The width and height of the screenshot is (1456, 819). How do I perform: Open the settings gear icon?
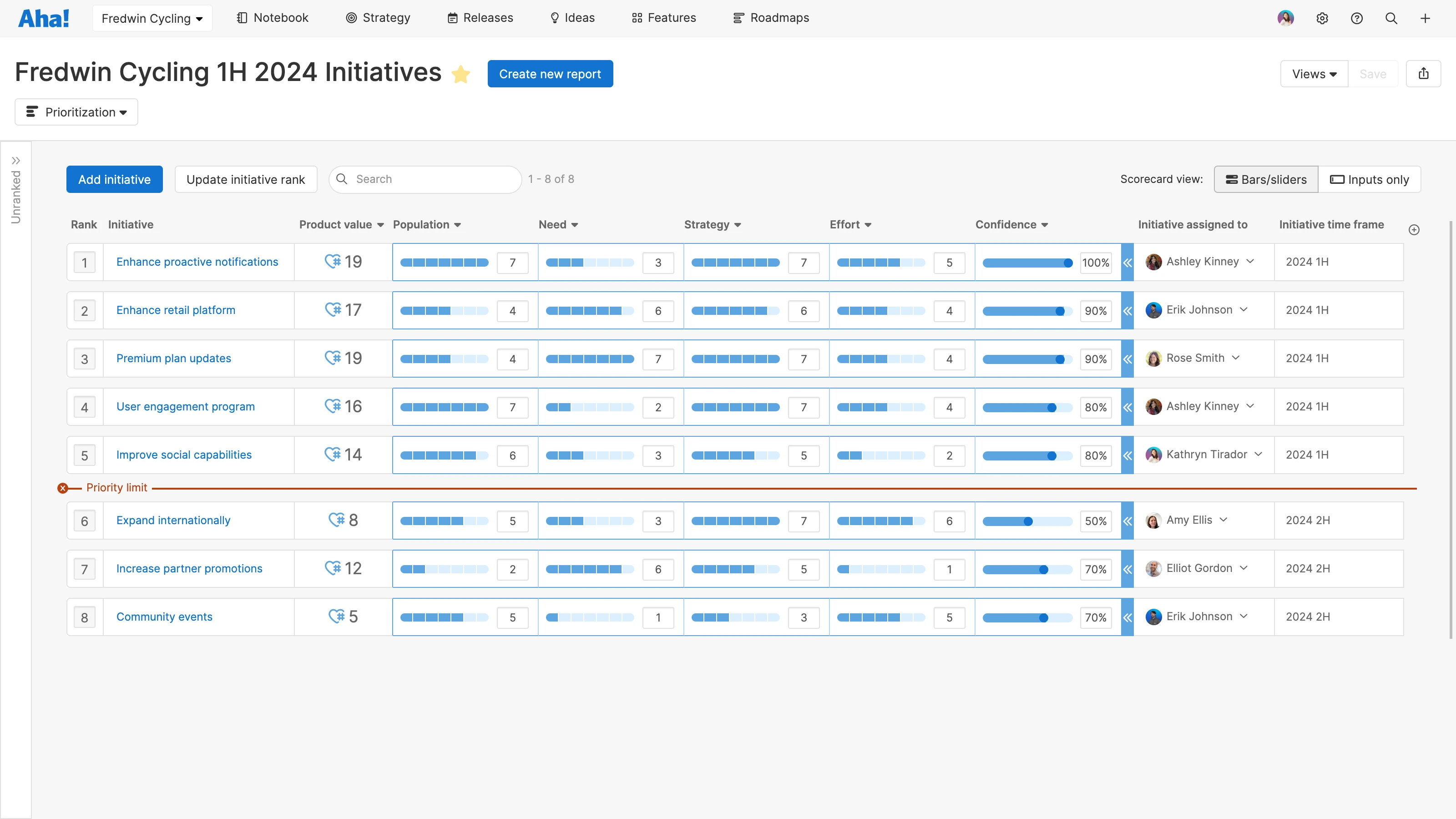tap(1322, 18)
